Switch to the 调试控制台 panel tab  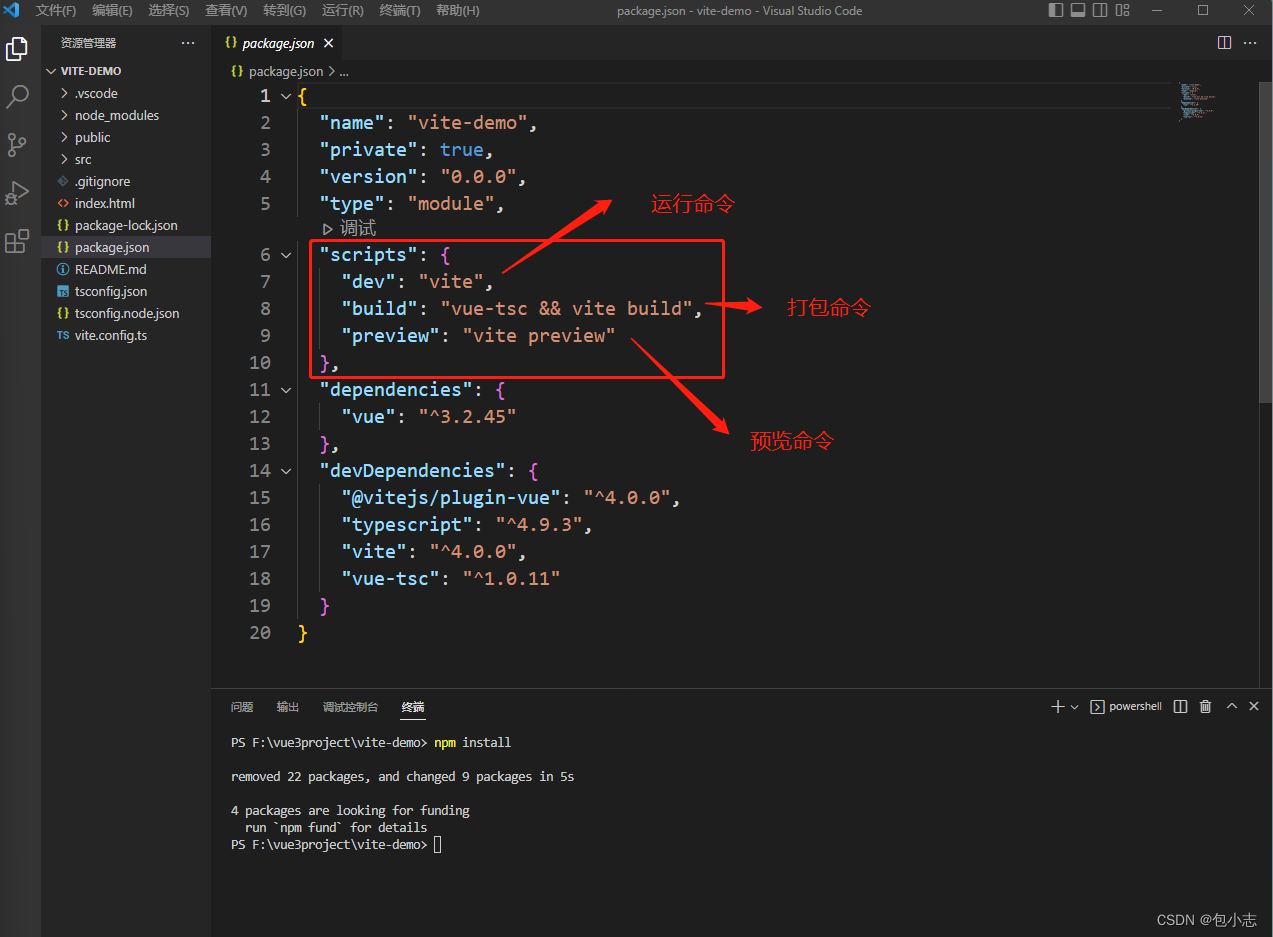(350, 707)
